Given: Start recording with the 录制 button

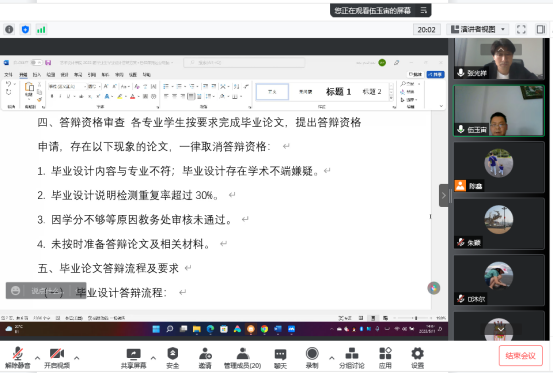Looking at the screenshot, I should (x=312, y=357).
